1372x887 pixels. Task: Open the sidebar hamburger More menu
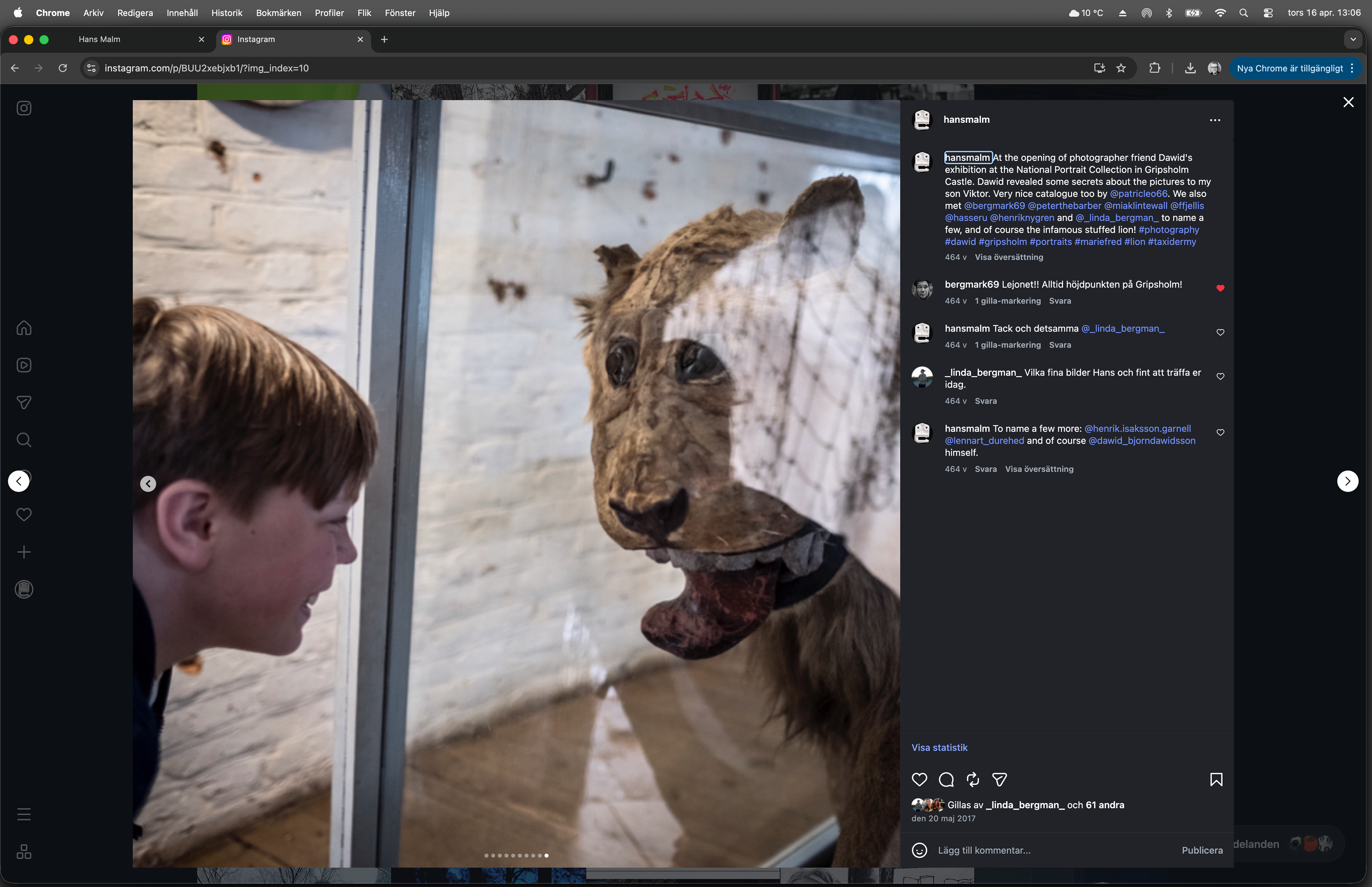point(24,814)
